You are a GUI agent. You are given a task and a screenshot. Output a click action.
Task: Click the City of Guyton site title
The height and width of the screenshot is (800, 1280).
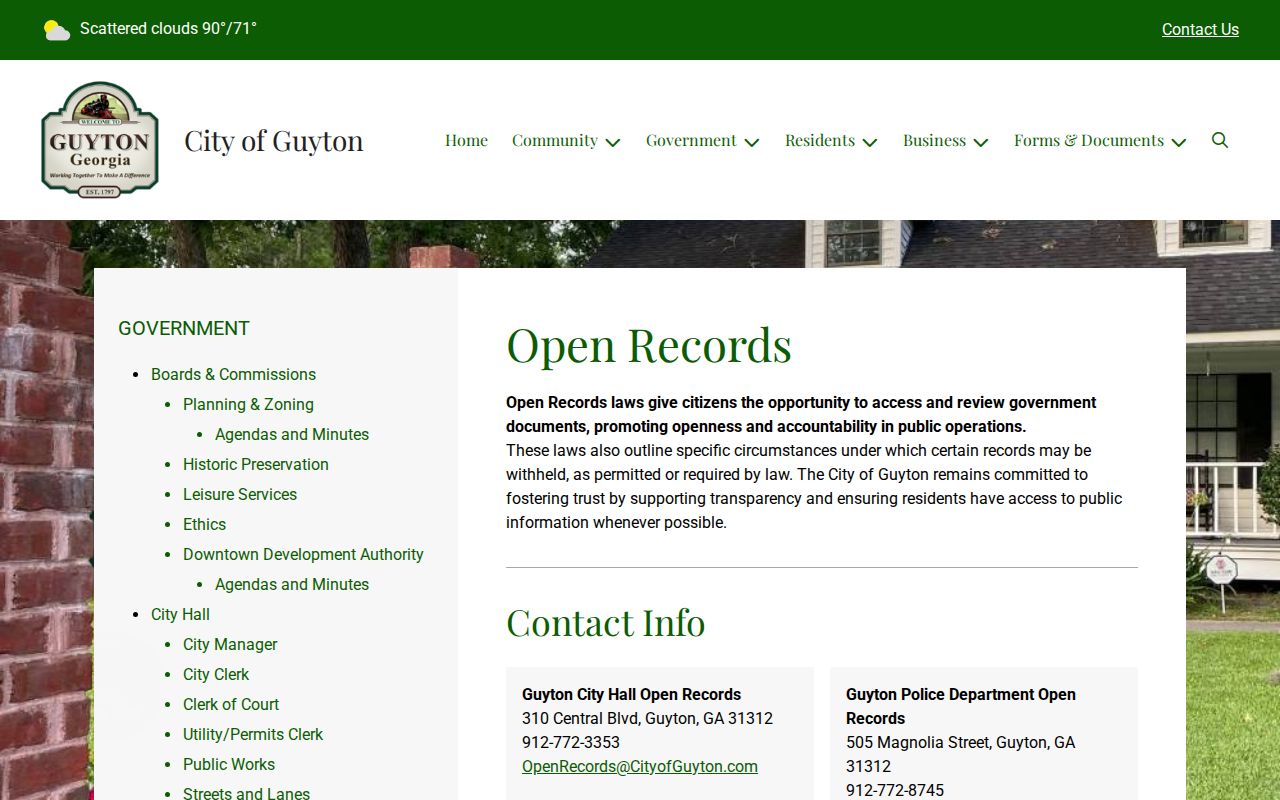pyautogui.click(x=274, y=140)
